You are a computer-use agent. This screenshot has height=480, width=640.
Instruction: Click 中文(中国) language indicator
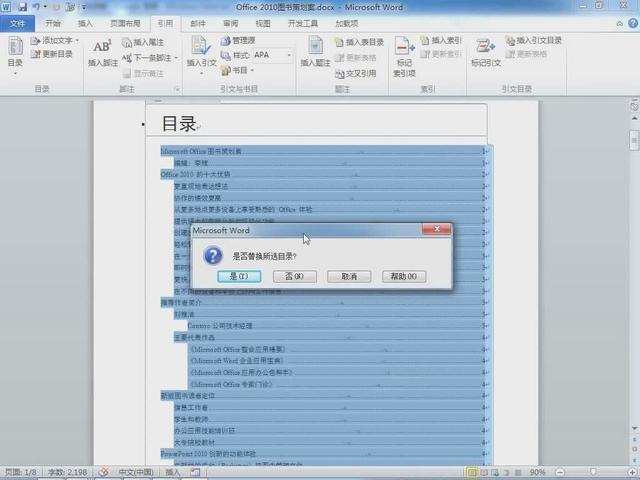tap(136, 472)
